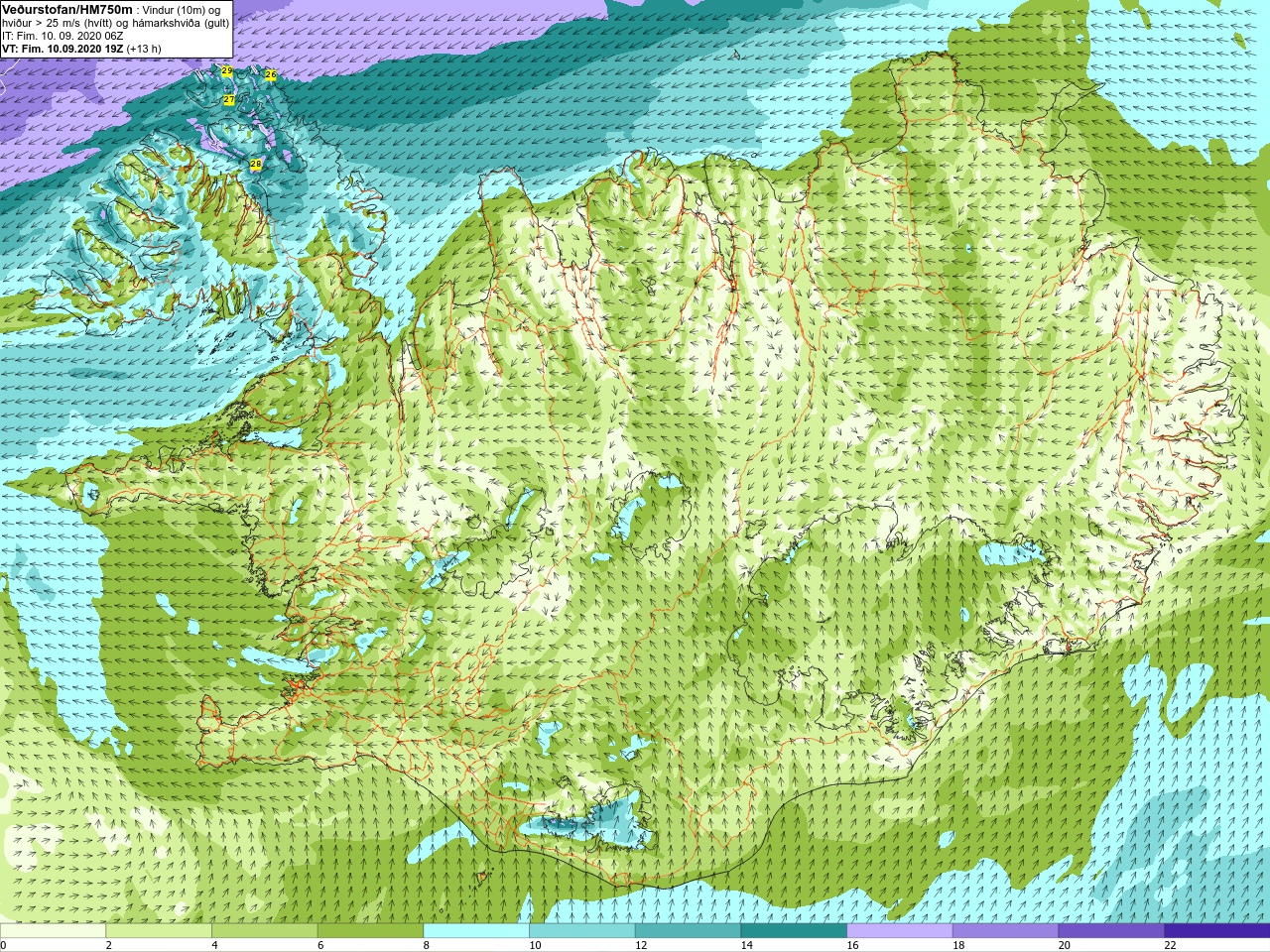The image size is (1270, 952).
Task: Click the legend scale number 12
Action: (641, 945)
